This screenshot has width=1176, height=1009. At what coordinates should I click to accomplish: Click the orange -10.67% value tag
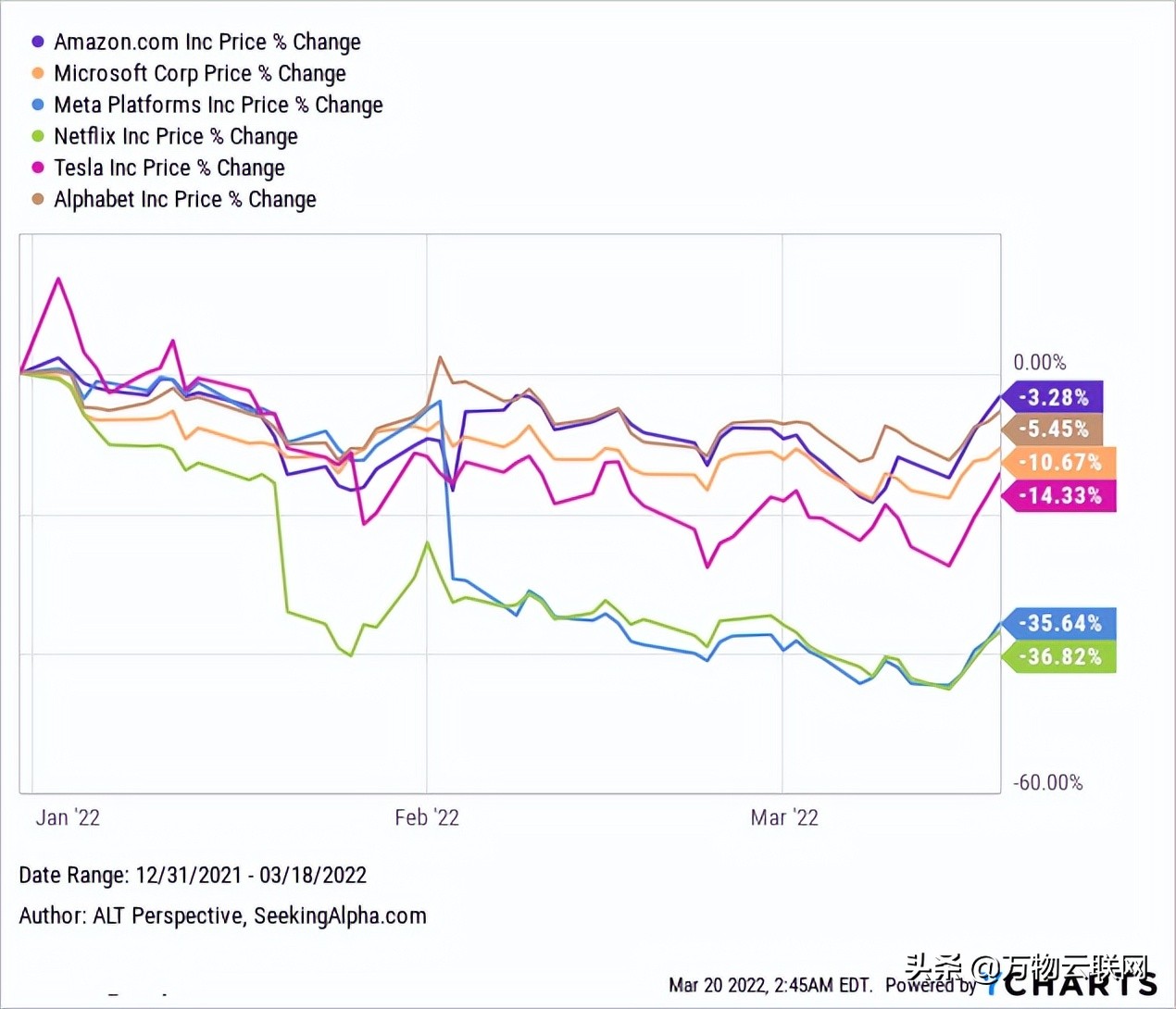(x=1060, y=462)
